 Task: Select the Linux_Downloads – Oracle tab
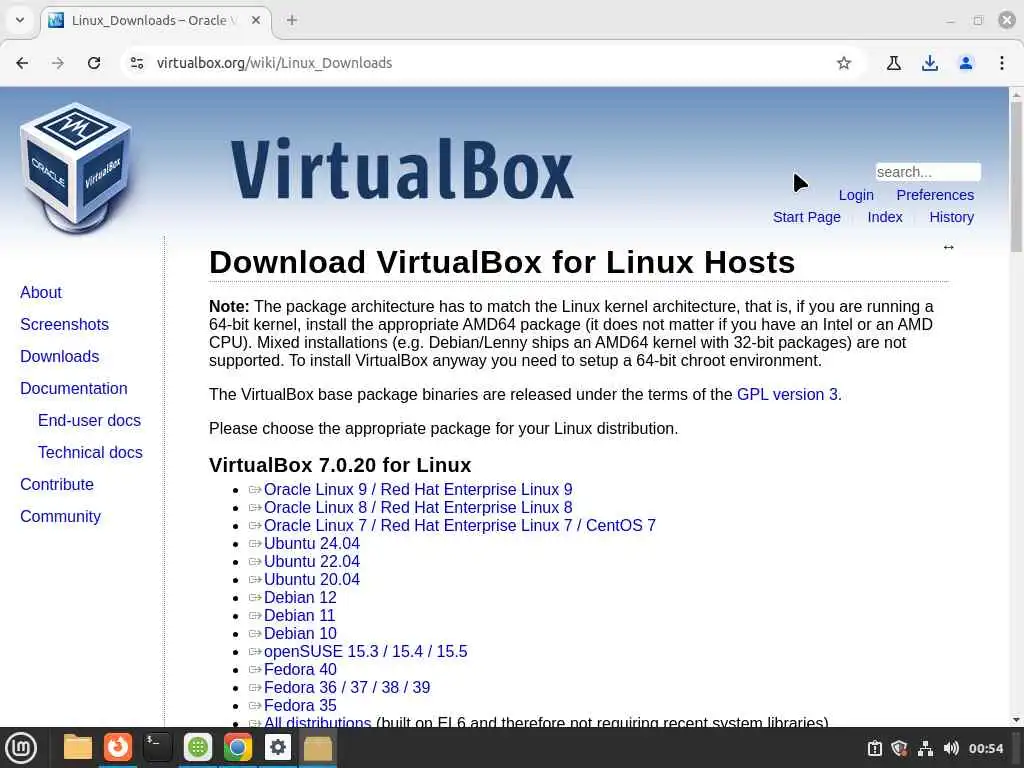(x=156, y=20)
